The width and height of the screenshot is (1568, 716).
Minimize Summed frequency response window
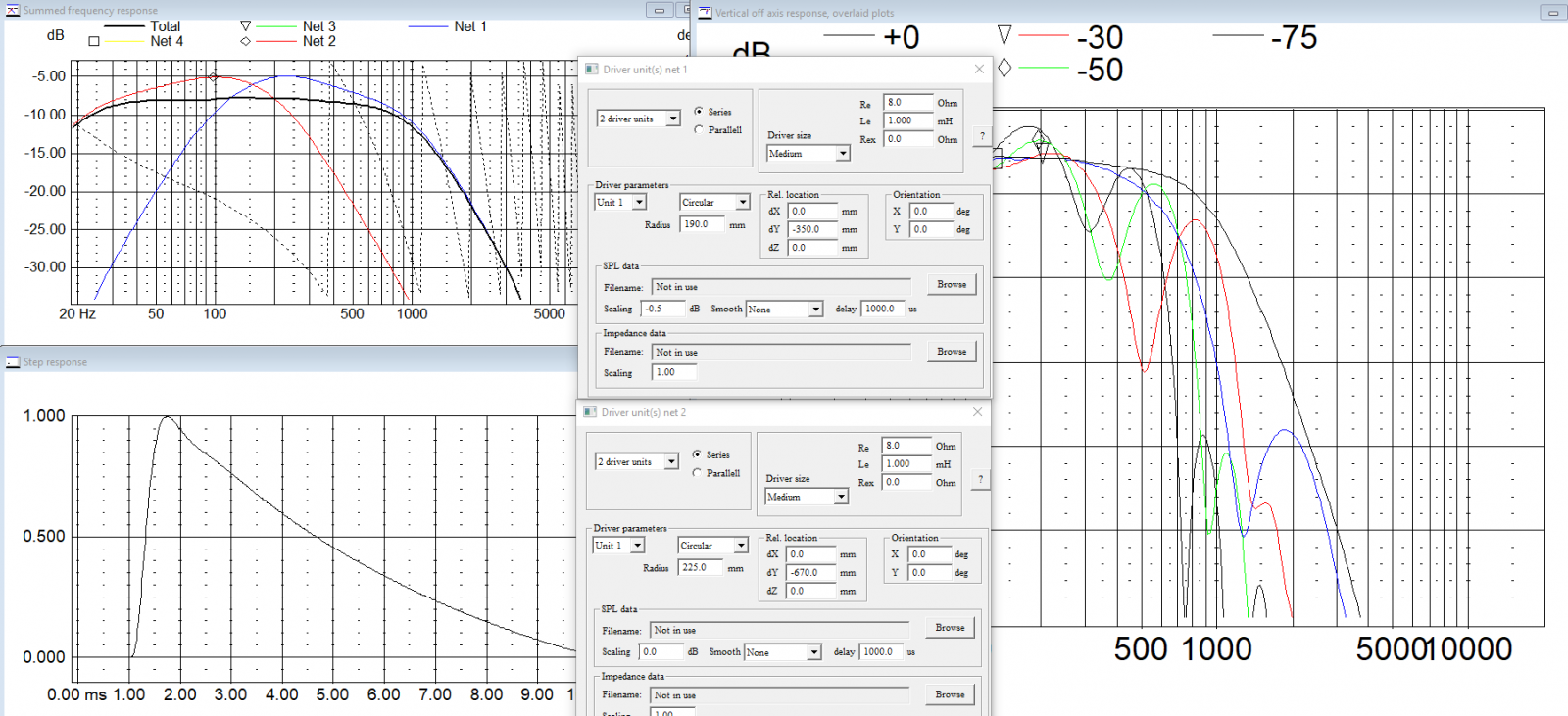(659, 10)
